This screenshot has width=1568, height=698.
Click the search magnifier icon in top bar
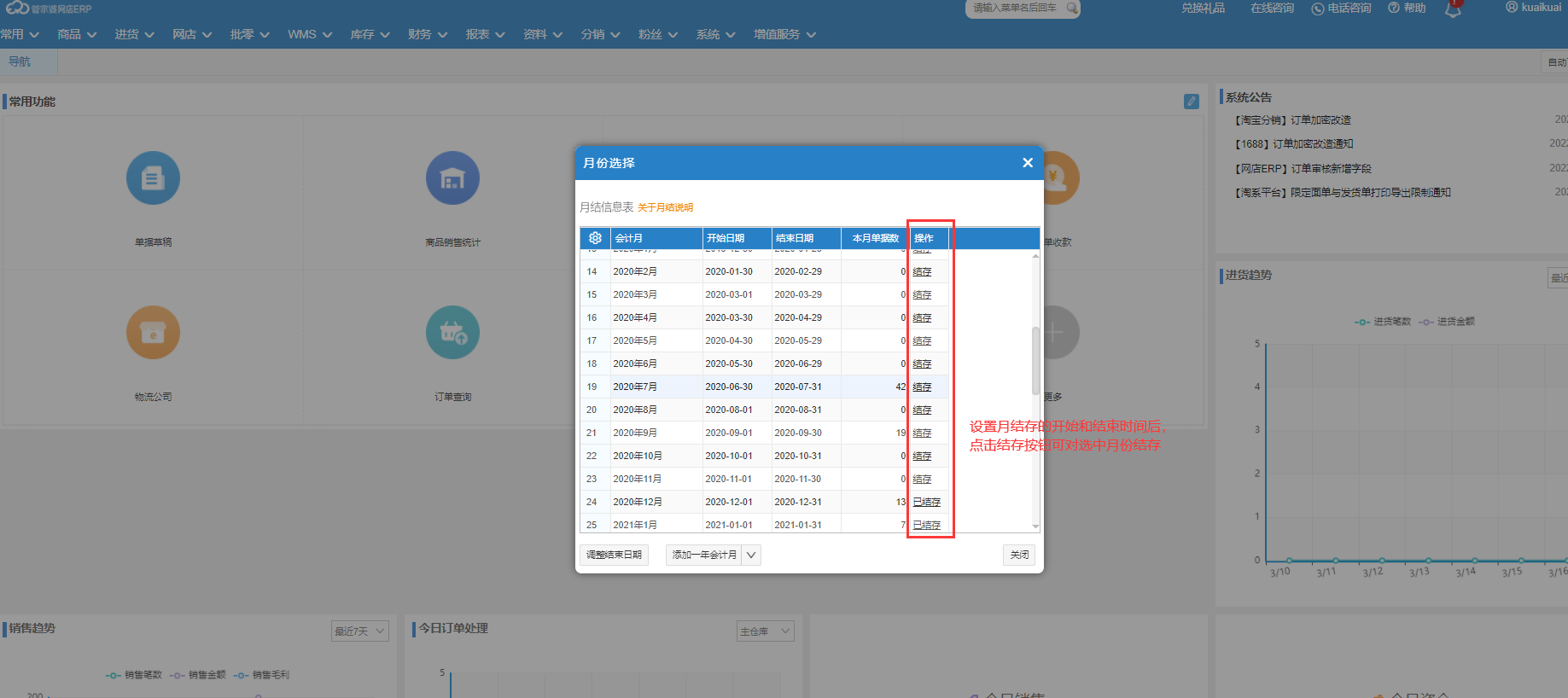click(1072, 9)
